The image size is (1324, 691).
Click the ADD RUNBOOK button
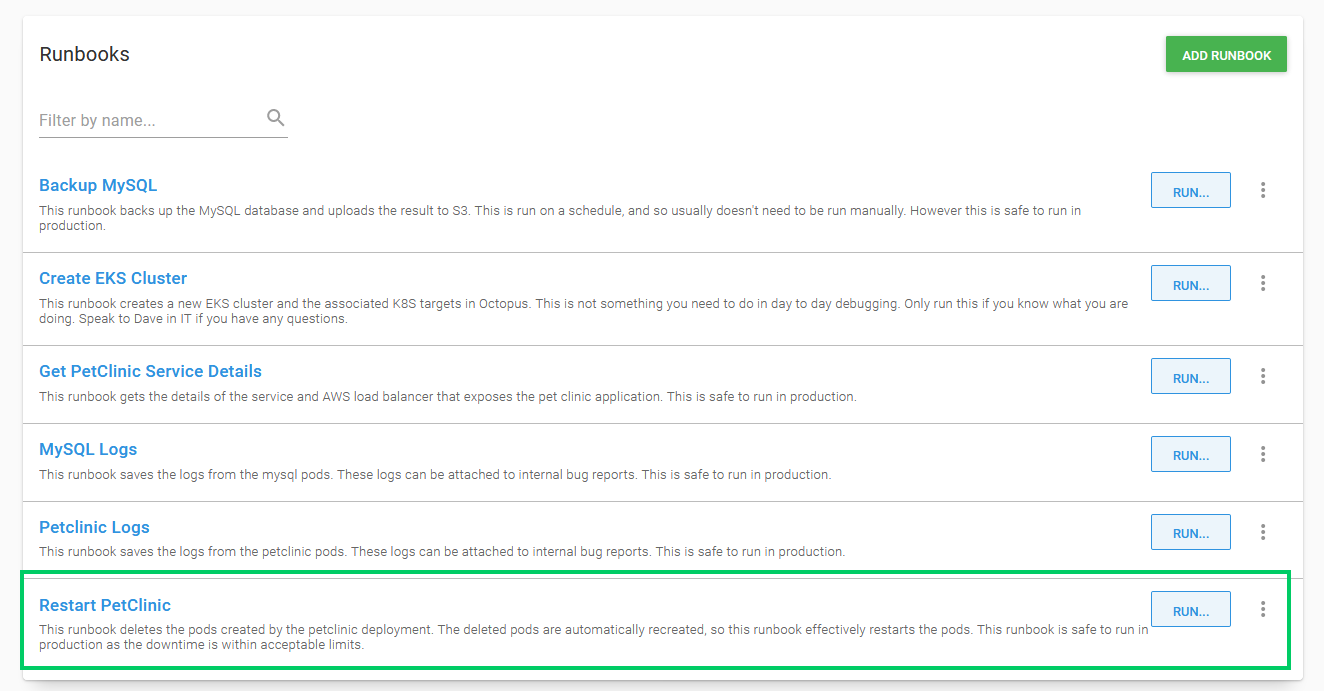1226,54
